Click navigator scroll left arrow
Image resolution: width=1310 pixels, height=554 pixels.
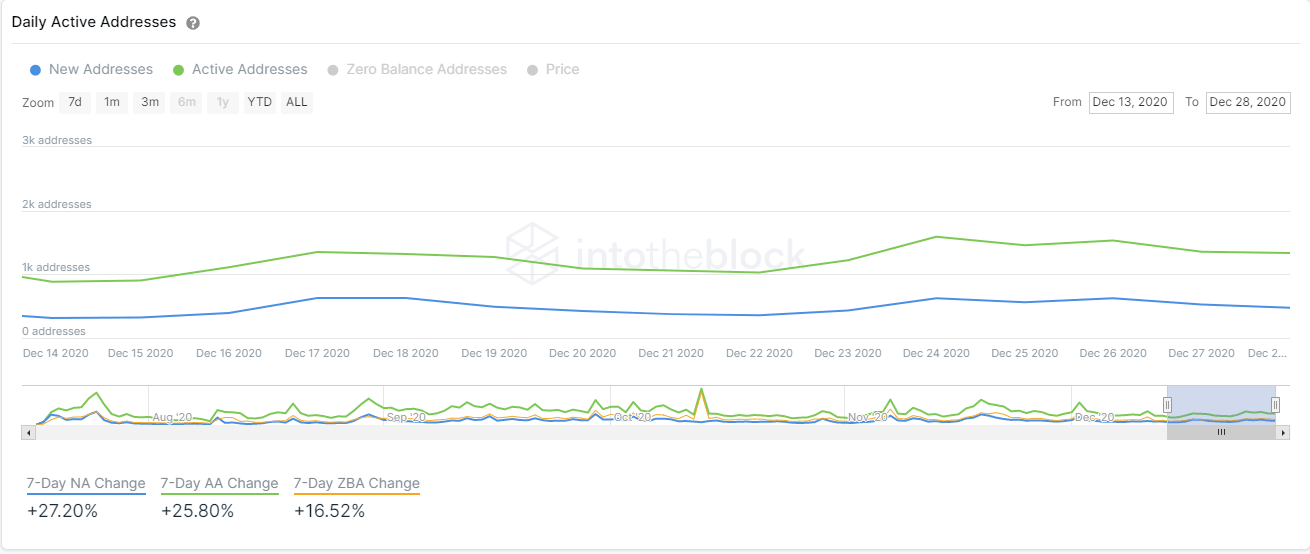28,433
